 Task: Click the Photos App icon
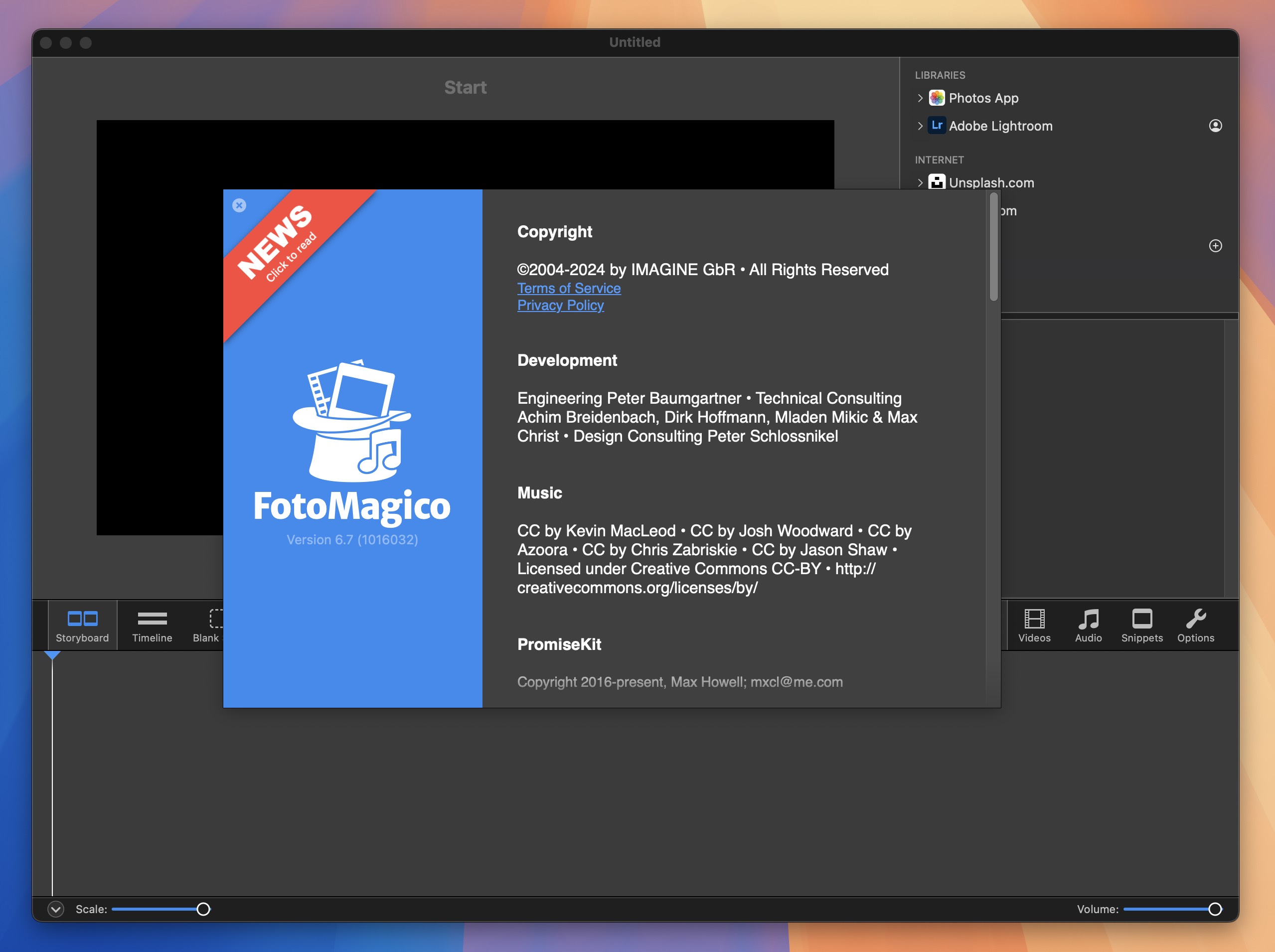(937, 98)
